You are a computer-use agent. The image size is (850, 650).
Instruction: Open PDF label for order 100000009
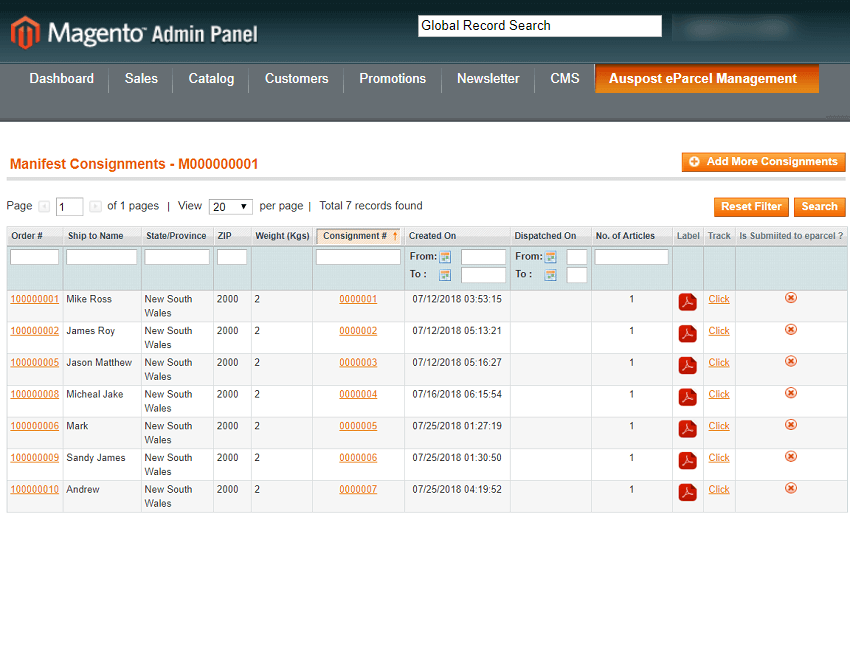click(687, 460)
